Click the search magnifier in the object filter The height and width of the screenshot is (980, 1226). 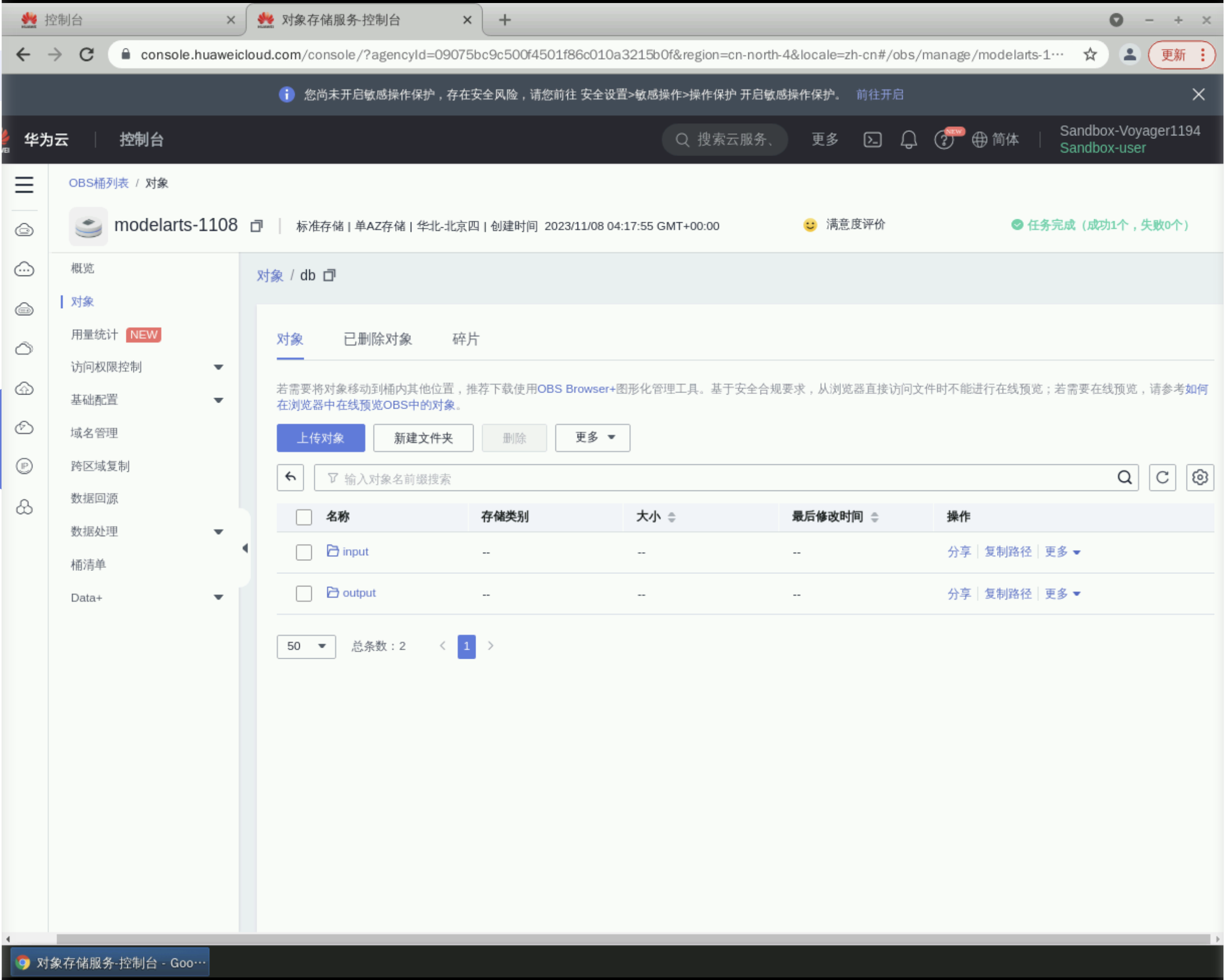pos(1124,477)
